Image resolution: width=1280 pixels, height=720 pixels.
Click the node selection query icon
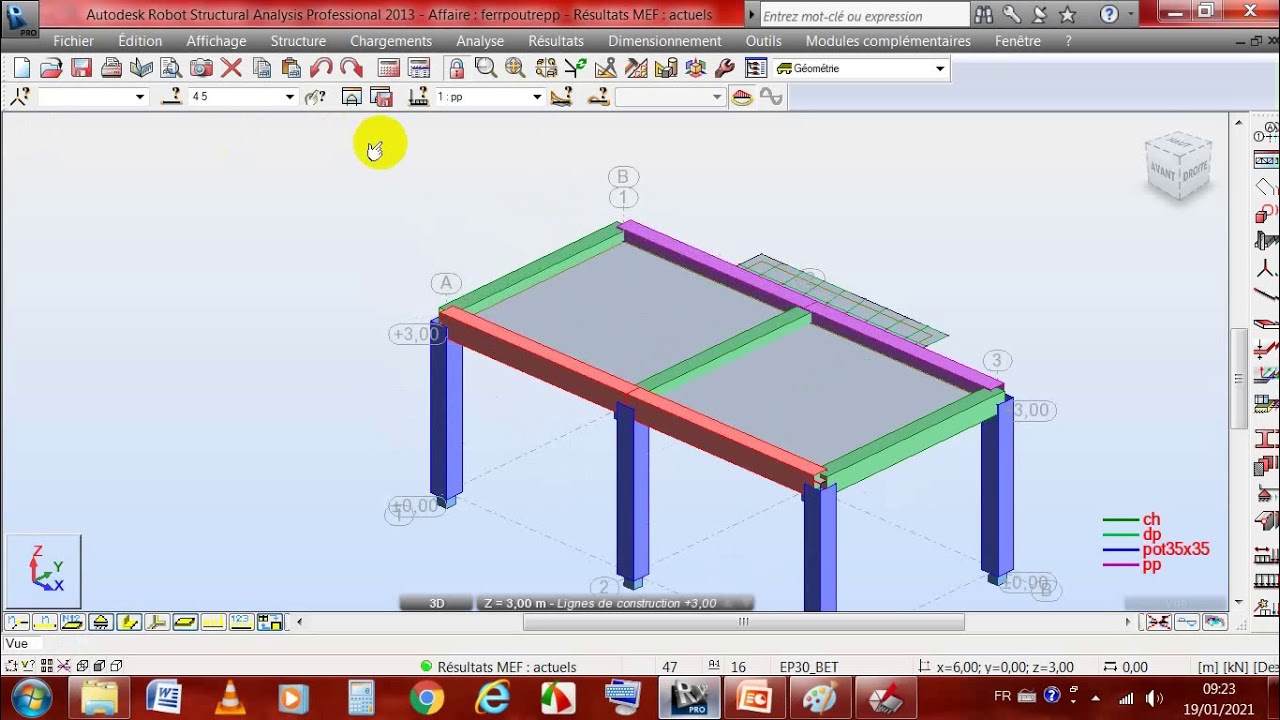[20, 97]
